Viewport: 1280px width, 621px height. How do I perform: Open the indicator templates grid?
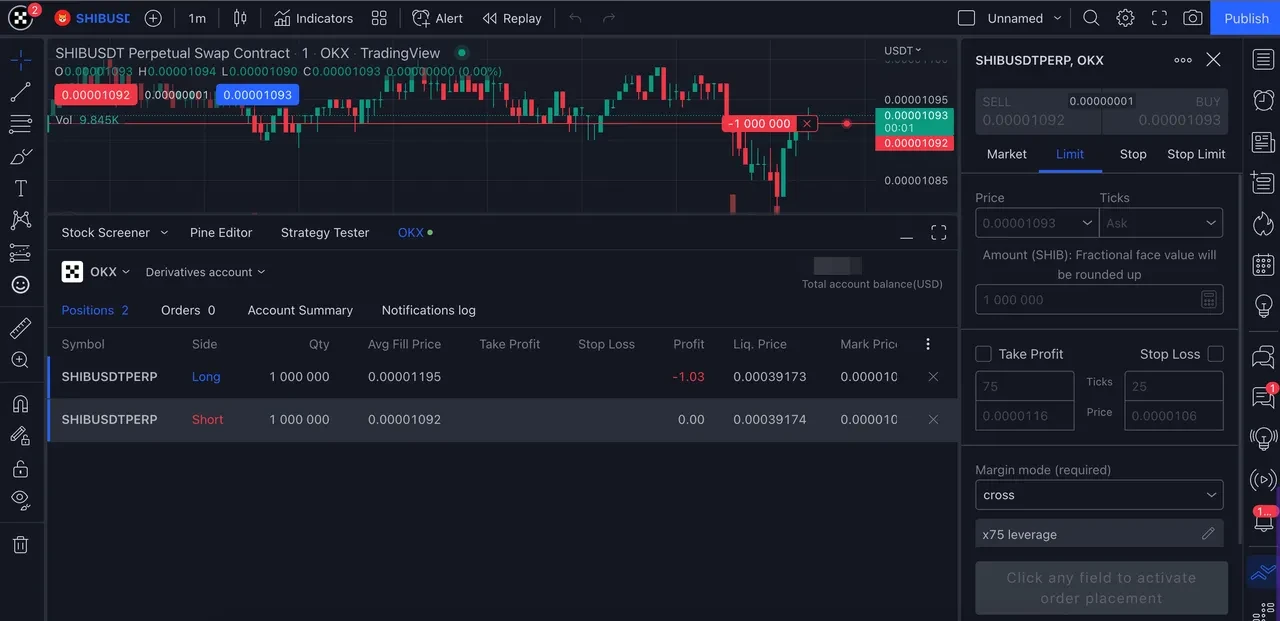pos(379,18)
